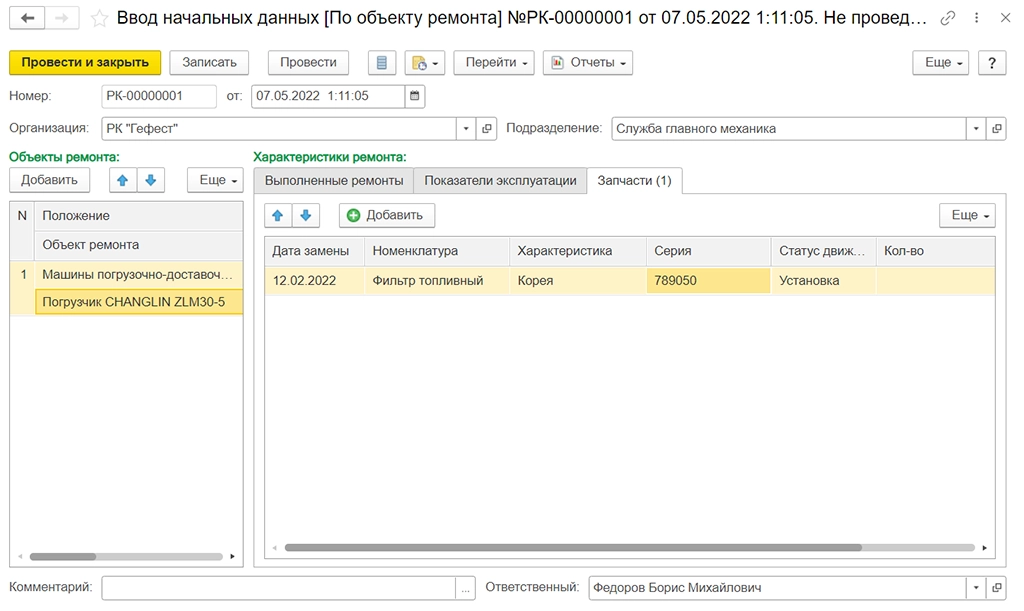Click the document movements report icon
The height and width of the screenshot is (611, 1024).
coord(381,62)
